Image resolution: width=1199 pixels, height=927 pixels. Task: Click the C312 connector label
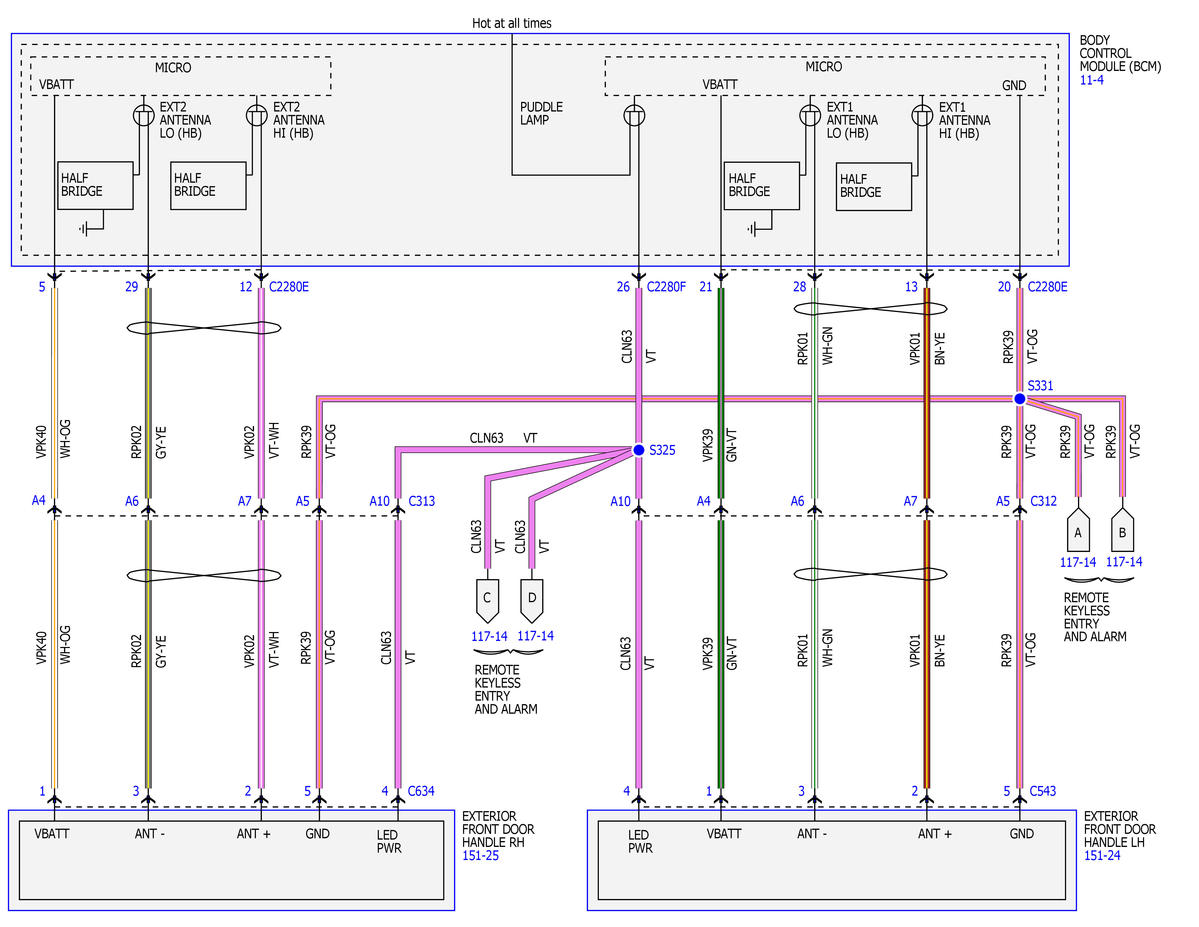(1044, 501)
